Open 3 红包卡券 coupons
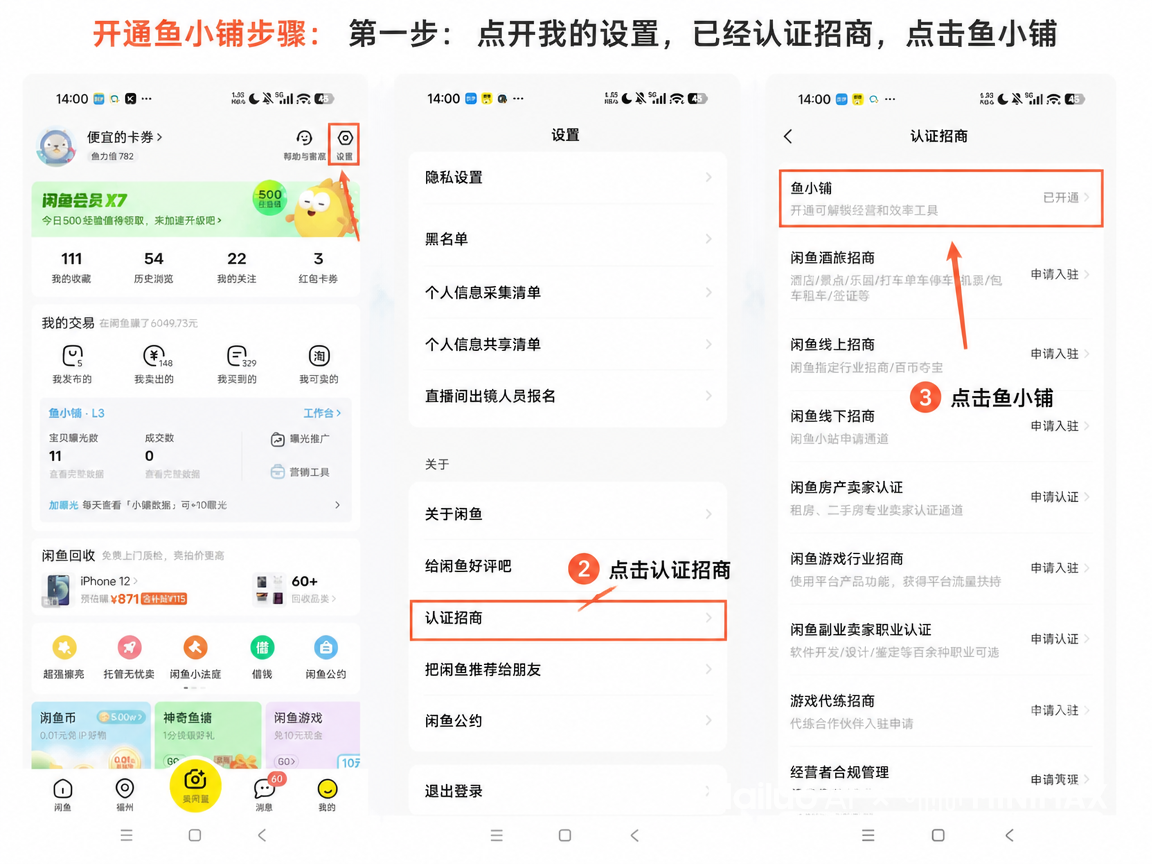This screenshot has height=864, width=1152. point(318,267)
